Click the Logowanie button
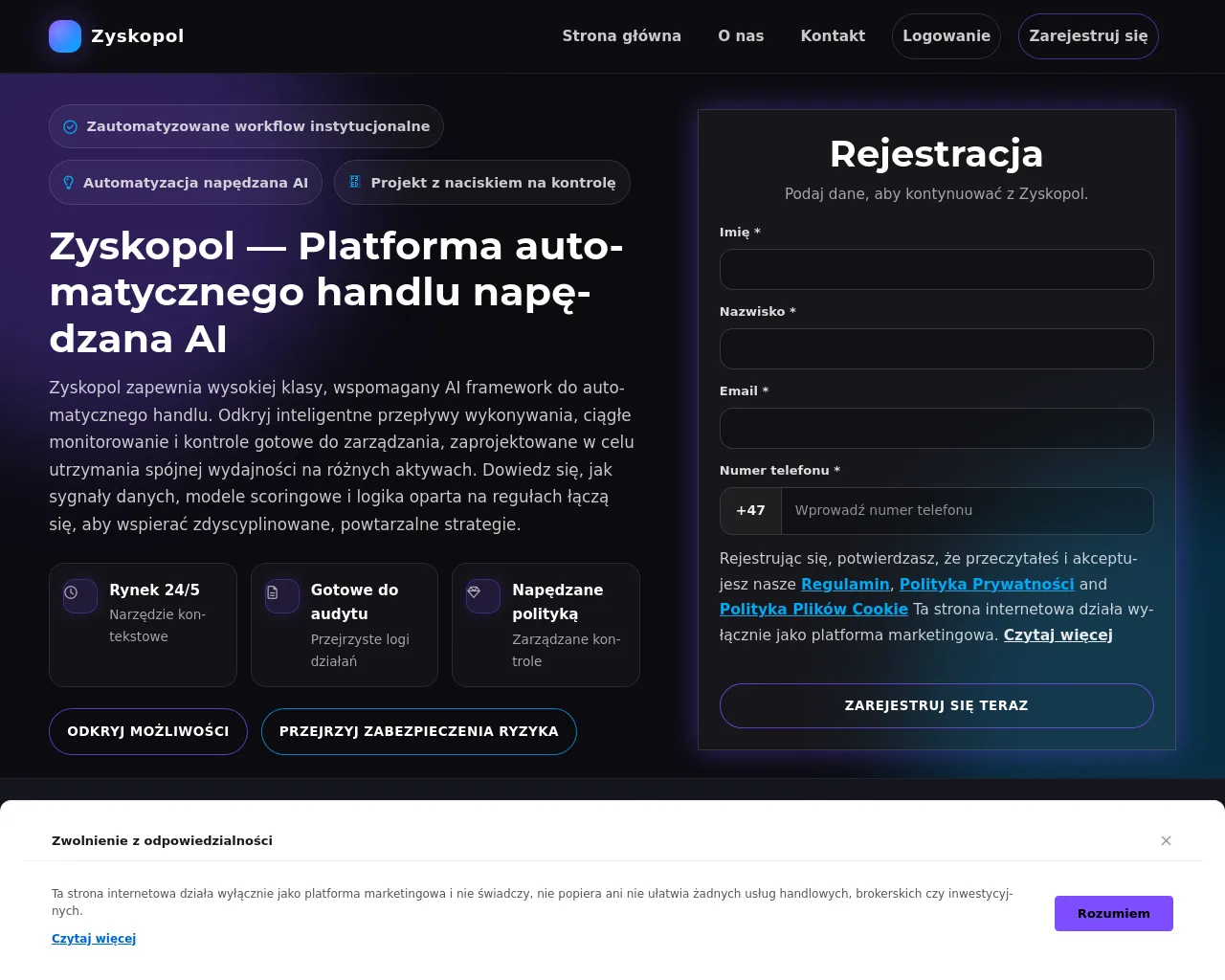The height and width of the screenshot is (980, 1225). tap(947, 36)
